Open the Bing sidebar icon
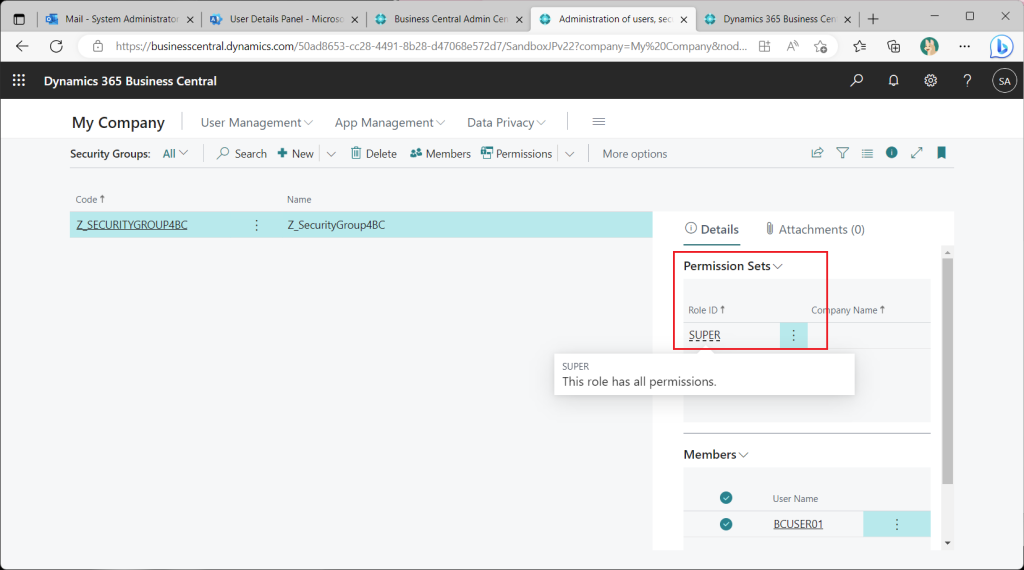 1000,46
